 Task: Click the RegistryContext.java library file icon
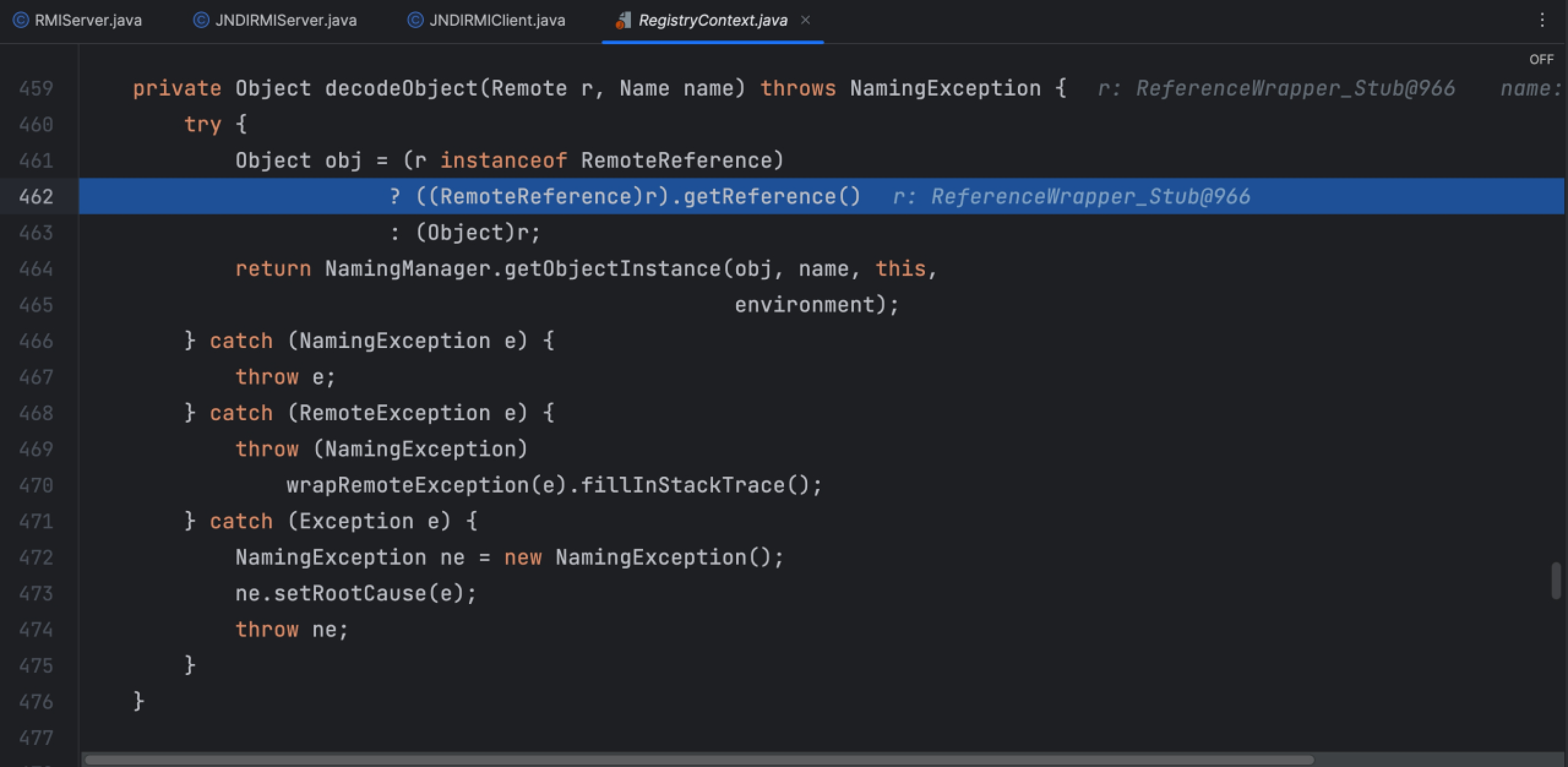(623, 20)
